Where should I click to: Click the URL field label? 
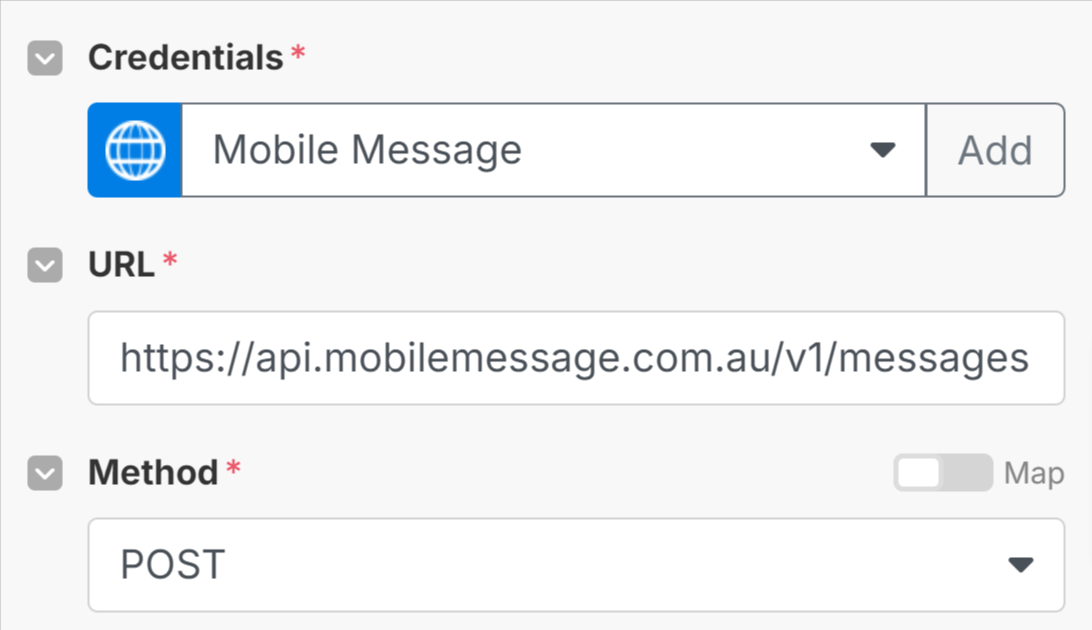[x=121, y=265]
